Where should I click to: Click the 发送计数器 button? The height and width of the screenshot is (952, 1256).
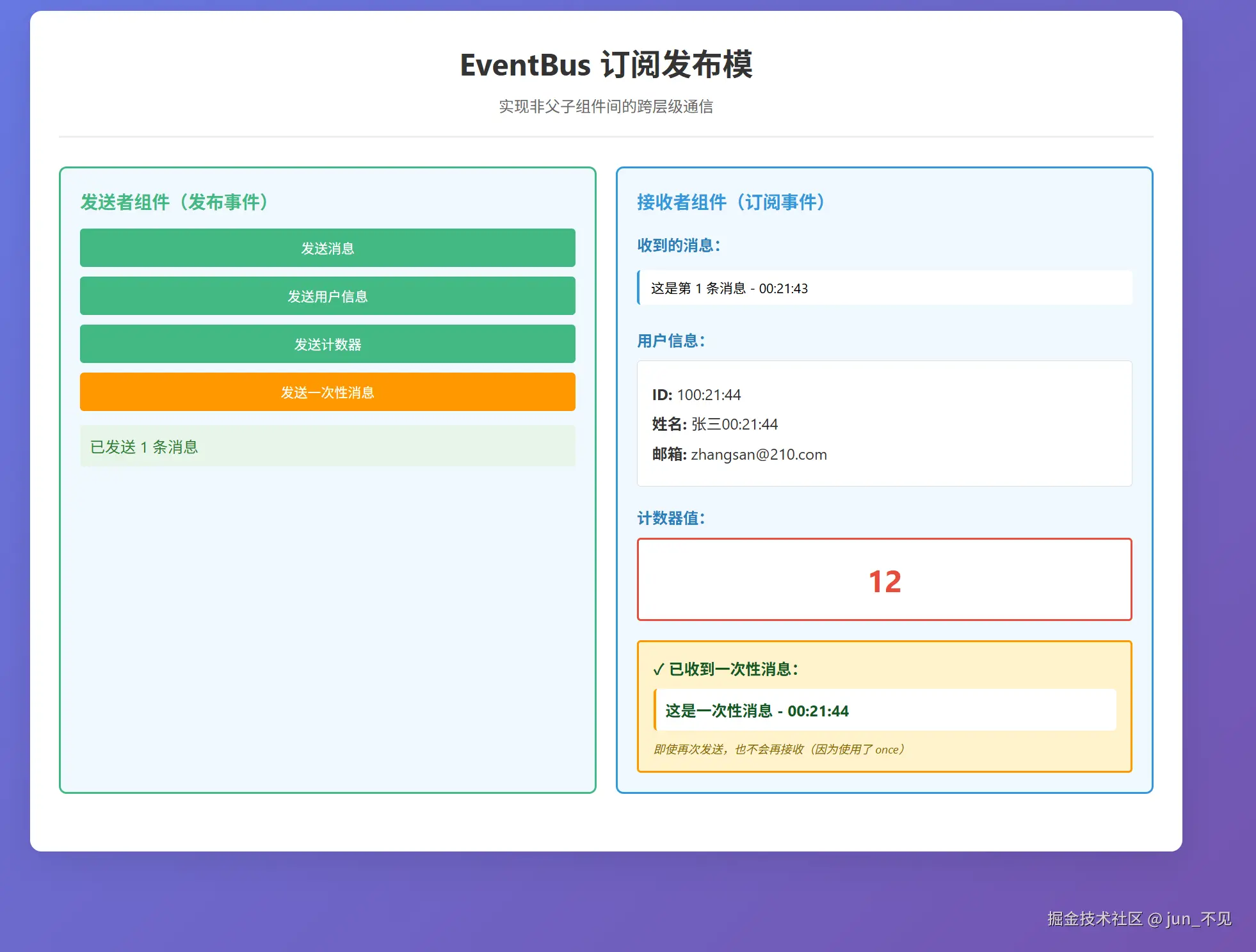click(x=327, y=344)
